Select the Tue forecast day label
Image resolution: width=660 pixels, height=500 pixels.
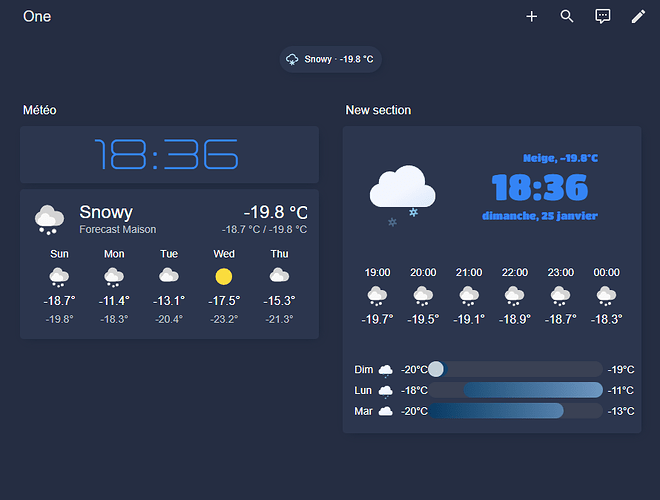pos(169,254)
